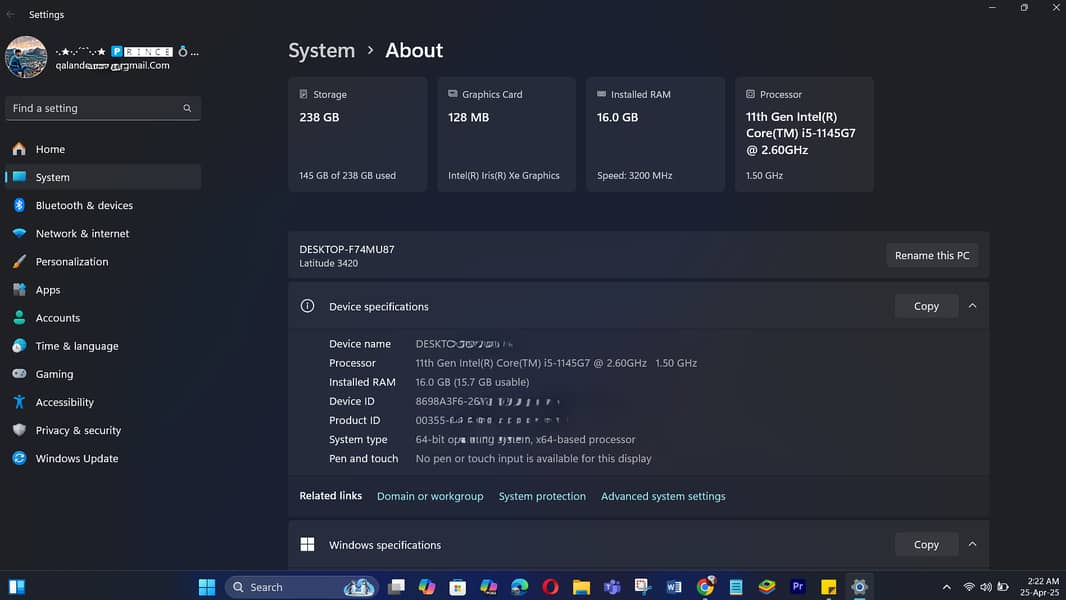Open File Explorer from the taskbar
The image size is (1066, 600).
pyautogui.click(x=581, y=587)
